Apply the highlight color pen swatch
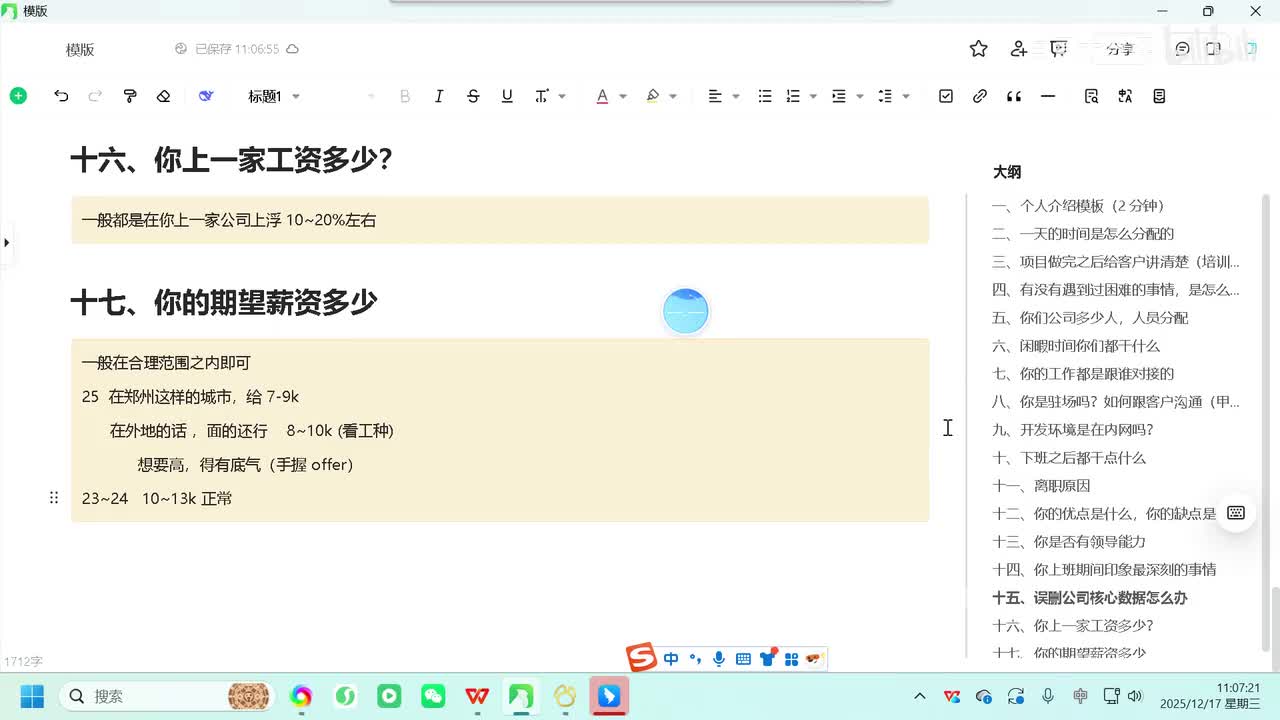 (653, 96)
